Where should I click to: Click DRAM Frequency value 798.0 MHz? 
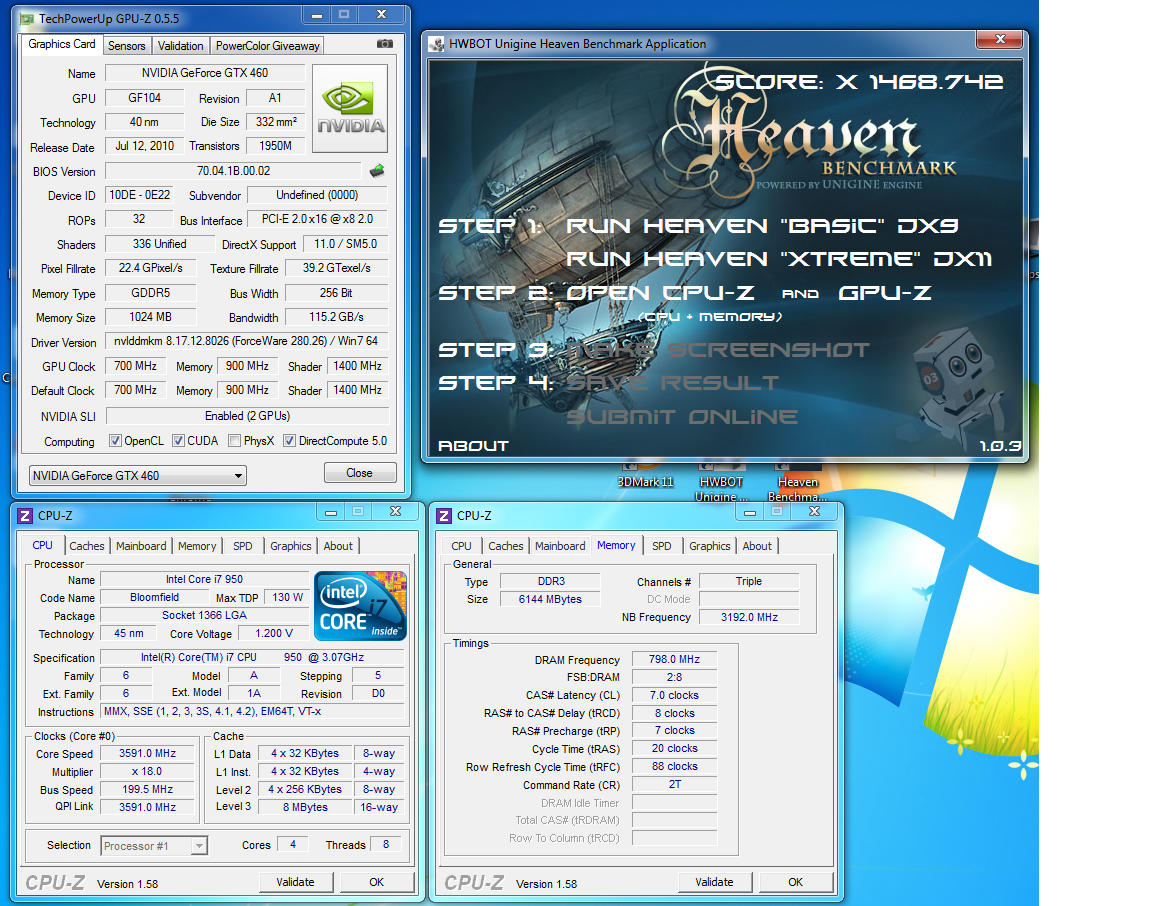coord(674,659)
